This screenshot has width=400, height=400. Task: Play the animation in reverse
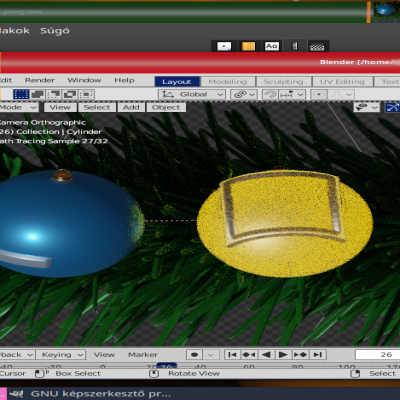point(266,355)
